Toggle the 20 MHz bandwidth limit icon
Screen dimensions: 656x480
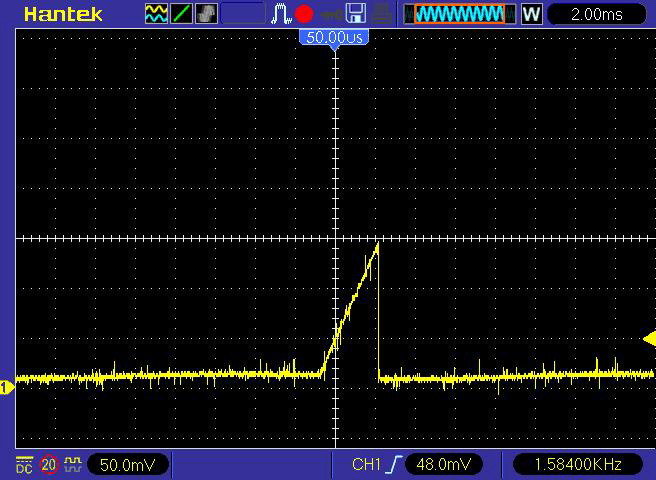click(49, 464)
